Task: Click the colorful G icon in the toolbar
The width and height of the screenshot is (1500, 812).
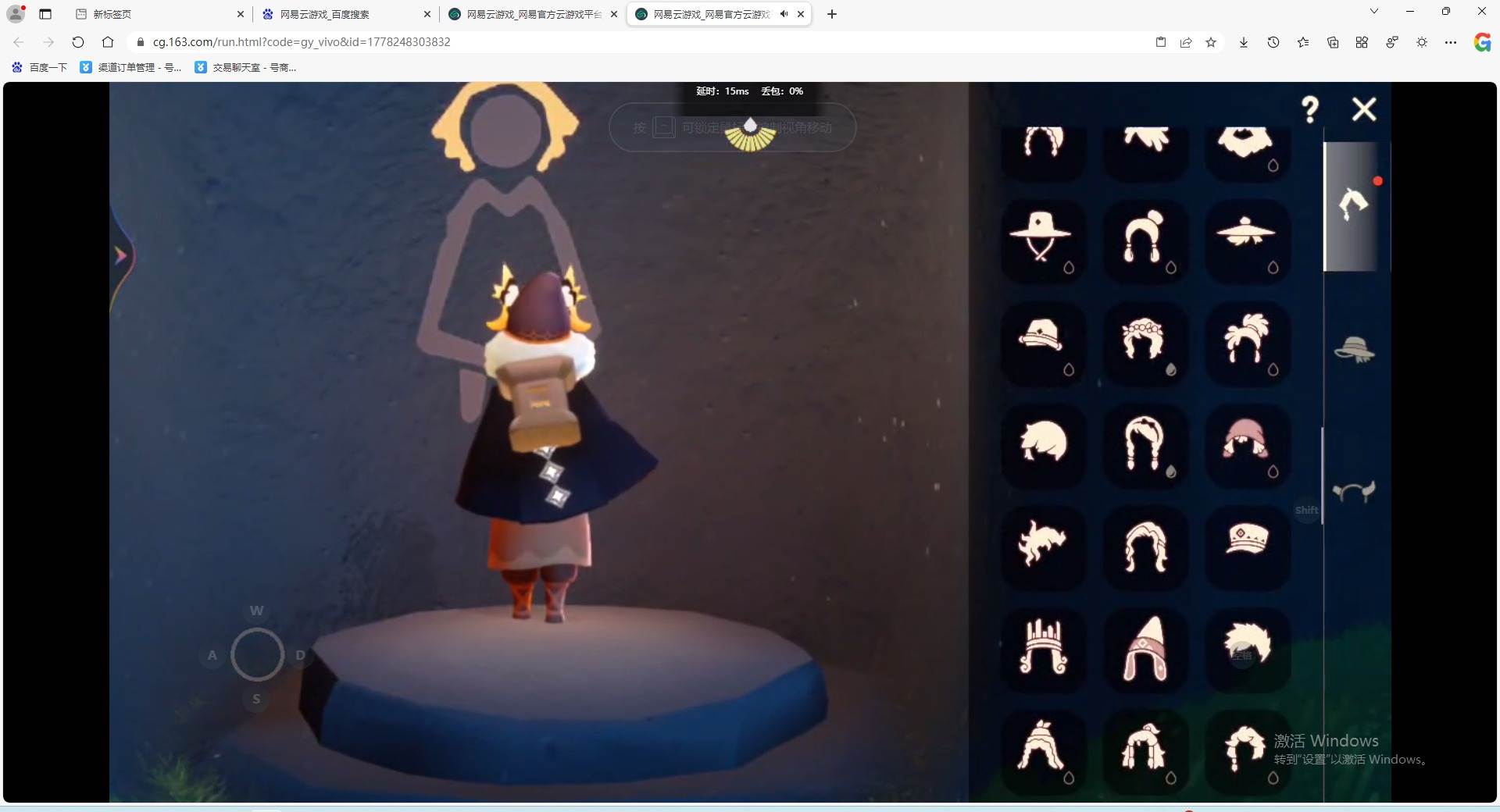Action: pyautogui.click(x=1482, y=42)
